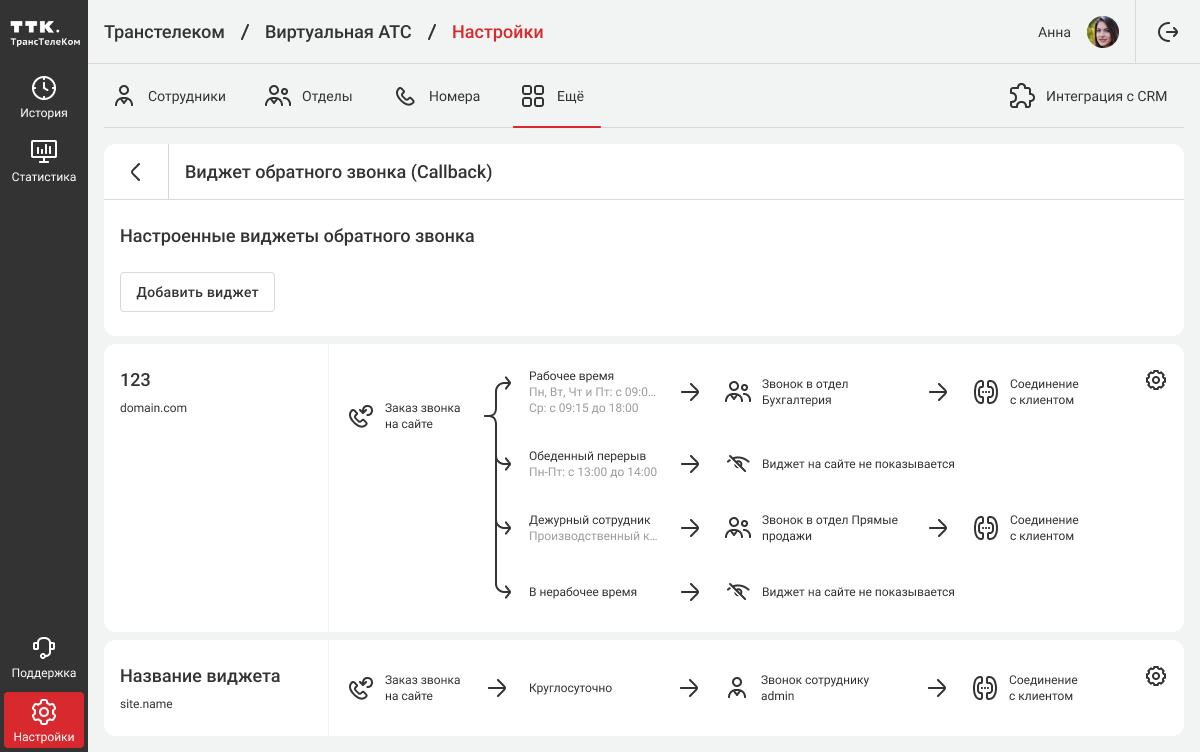Open the Номера tab
The image size is (1200, 752).
click(437, 97)
